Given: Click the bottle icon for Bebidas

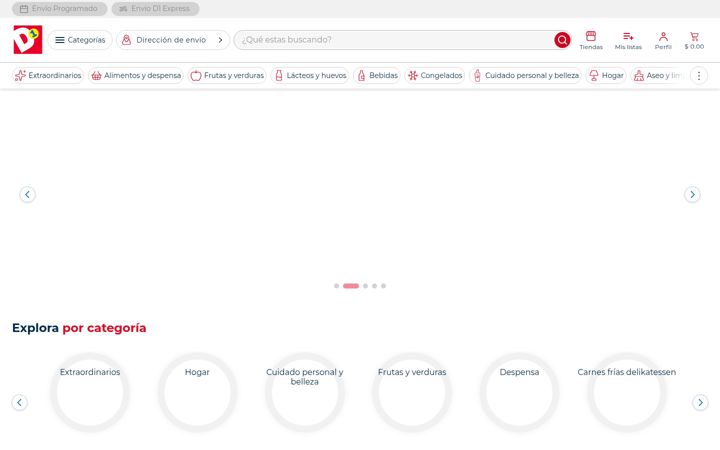Looking at the screenshot, I should click(x=361, y=75).
